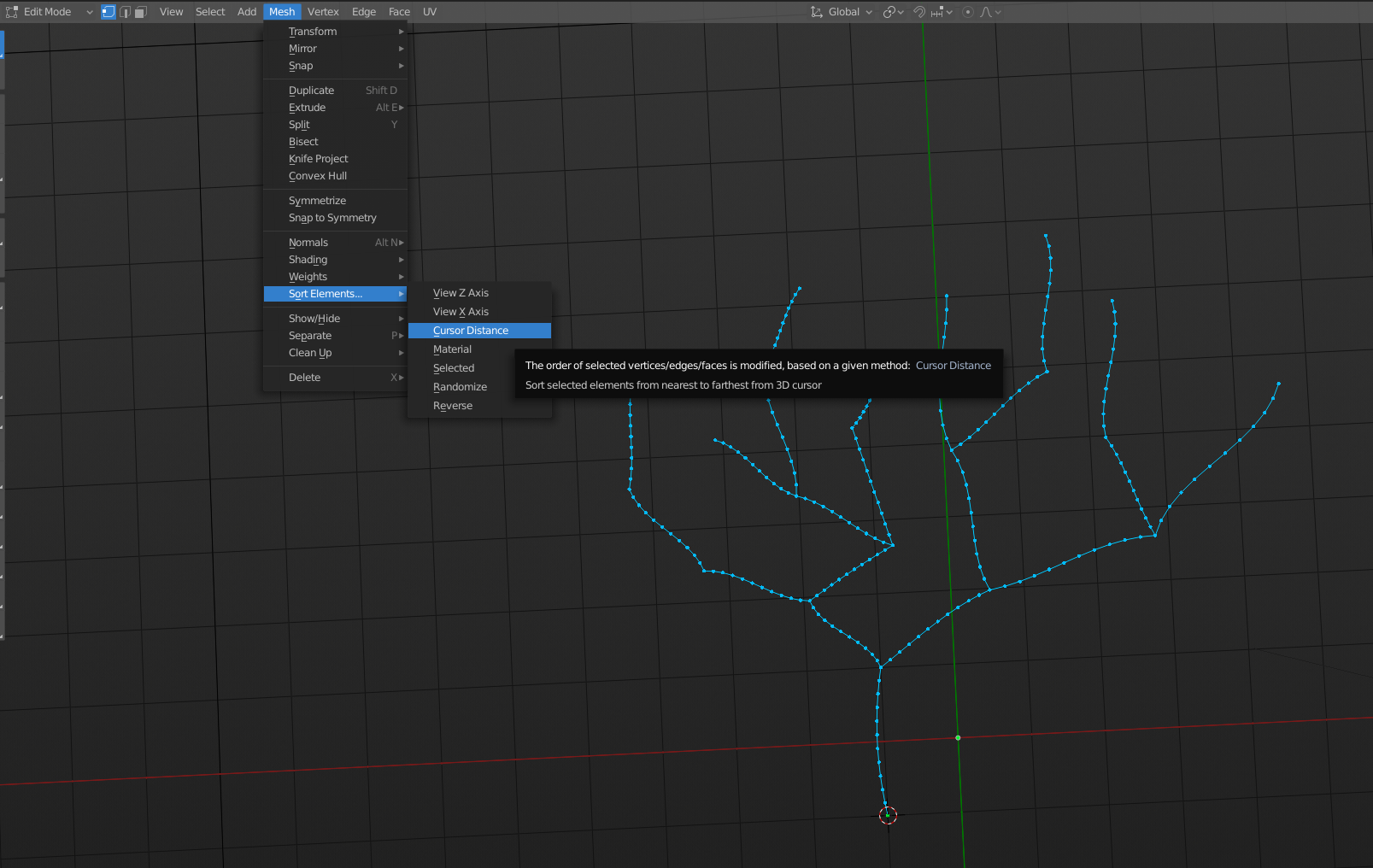Expand the Snap submenu in the Mesh menu
The height and width of the screenshot is (868, 1373).
(x=335, y=66)
